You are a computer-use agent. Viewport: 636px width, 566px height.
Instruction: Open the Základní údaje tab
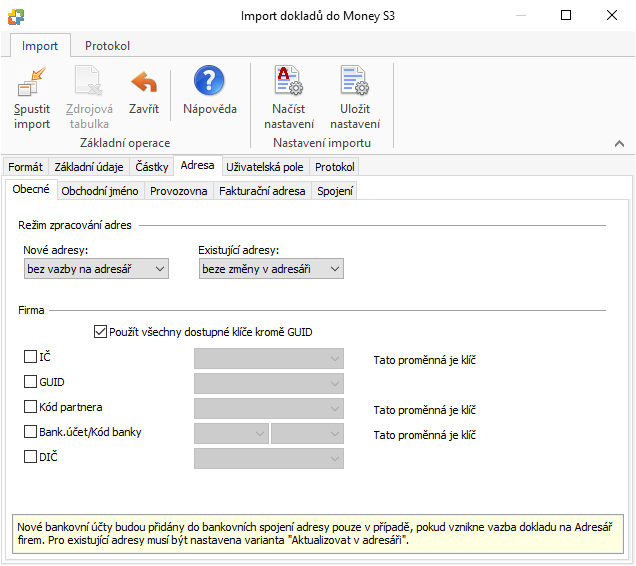point(89,167)
